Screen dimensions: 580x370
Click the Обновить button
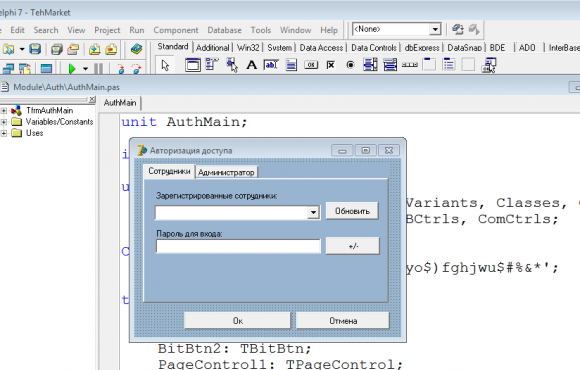[352, 211]
